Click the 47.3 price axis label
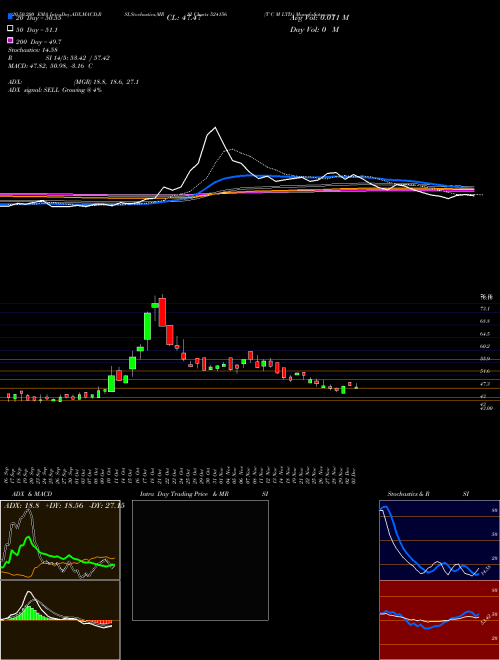The height and width of the screenshot is (660, 500). click(484, 384)
